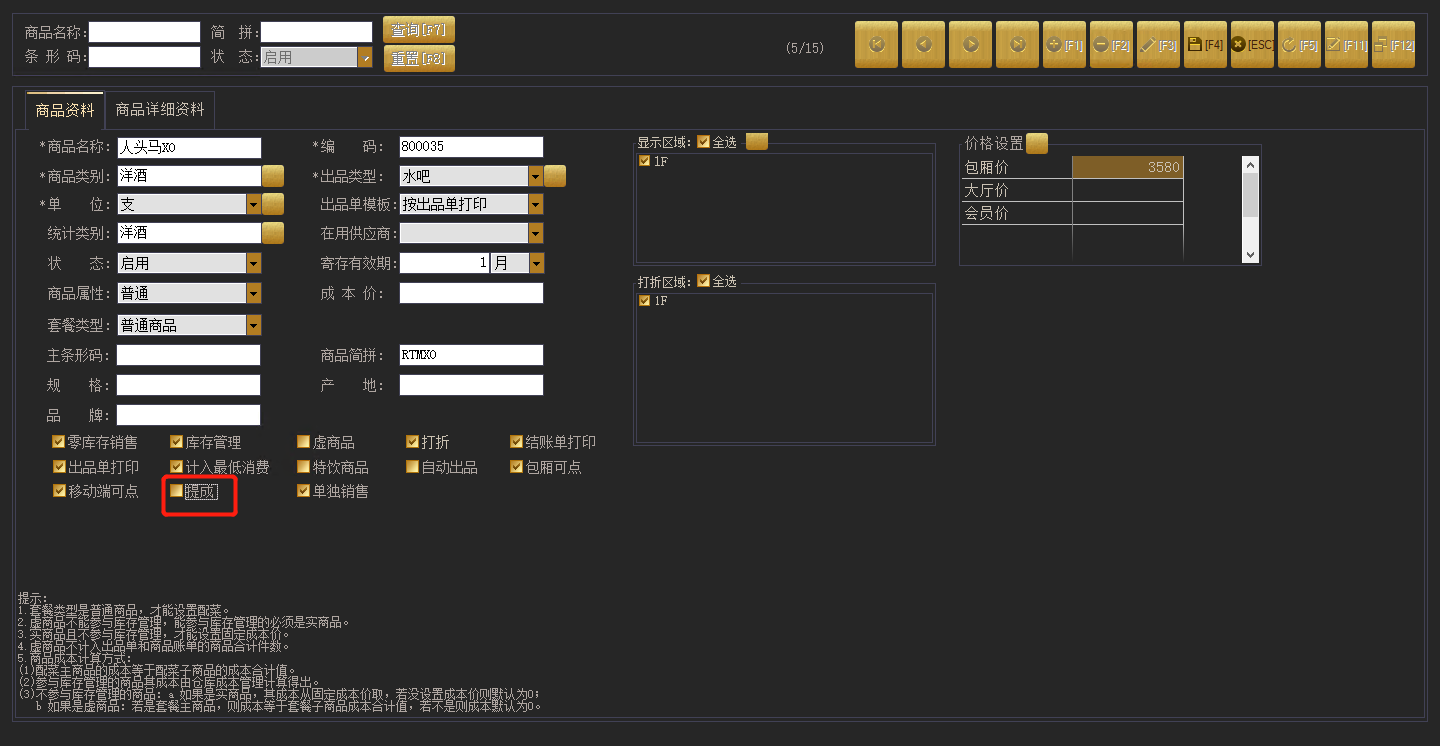Viewport: 1440px width, 746px height.
Task: Click the 条形码 search field
Action: (x=145, y=58)
